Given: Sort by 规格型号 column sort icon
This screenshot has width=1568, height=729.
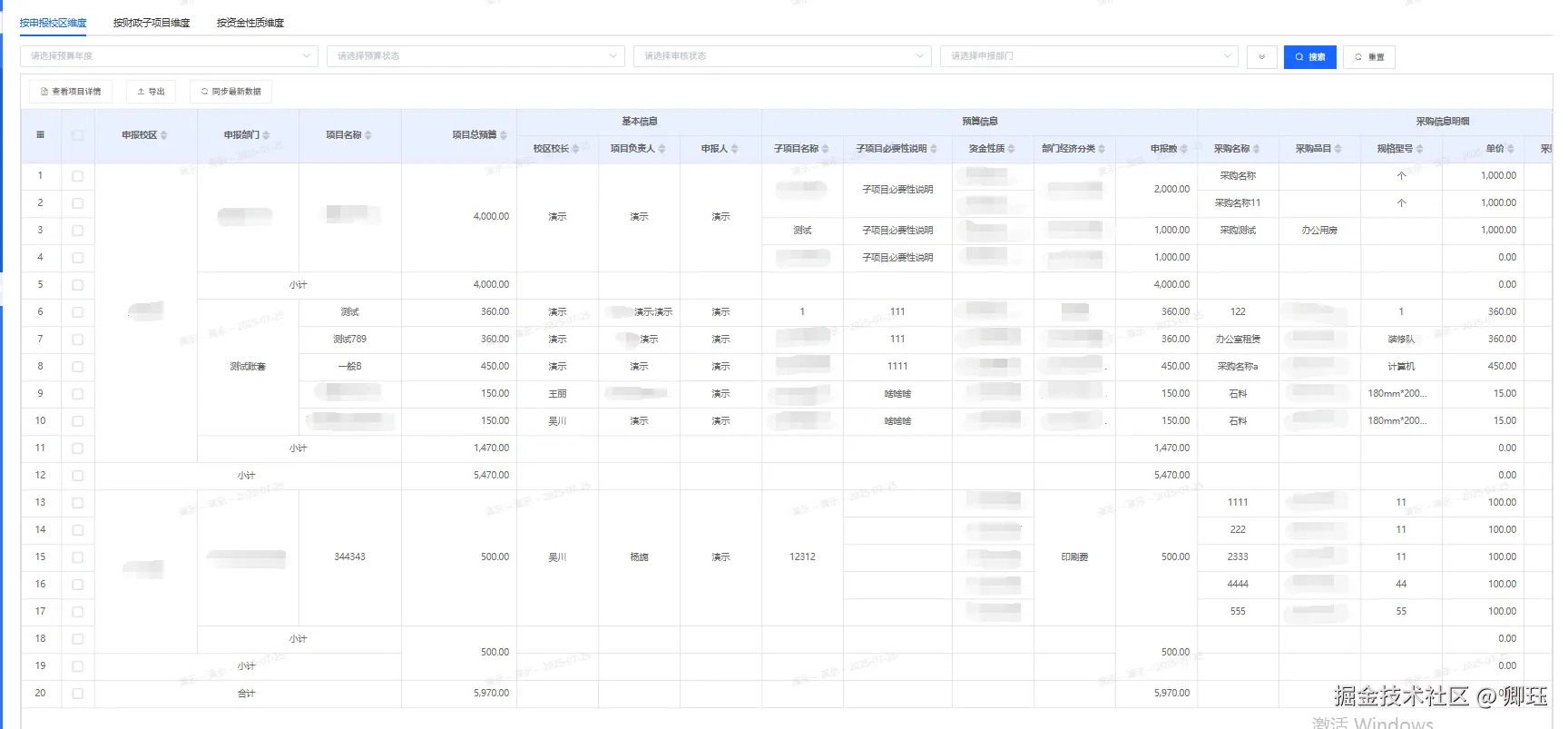Looking at the screenshot, I should [x=1420, y=149].
